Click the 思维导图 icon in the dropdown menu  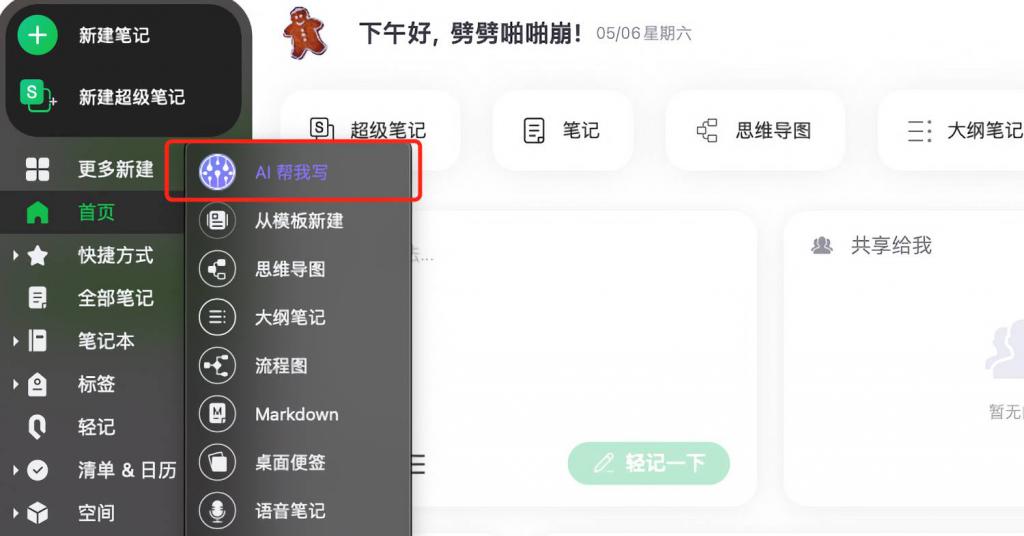point(217,269)
